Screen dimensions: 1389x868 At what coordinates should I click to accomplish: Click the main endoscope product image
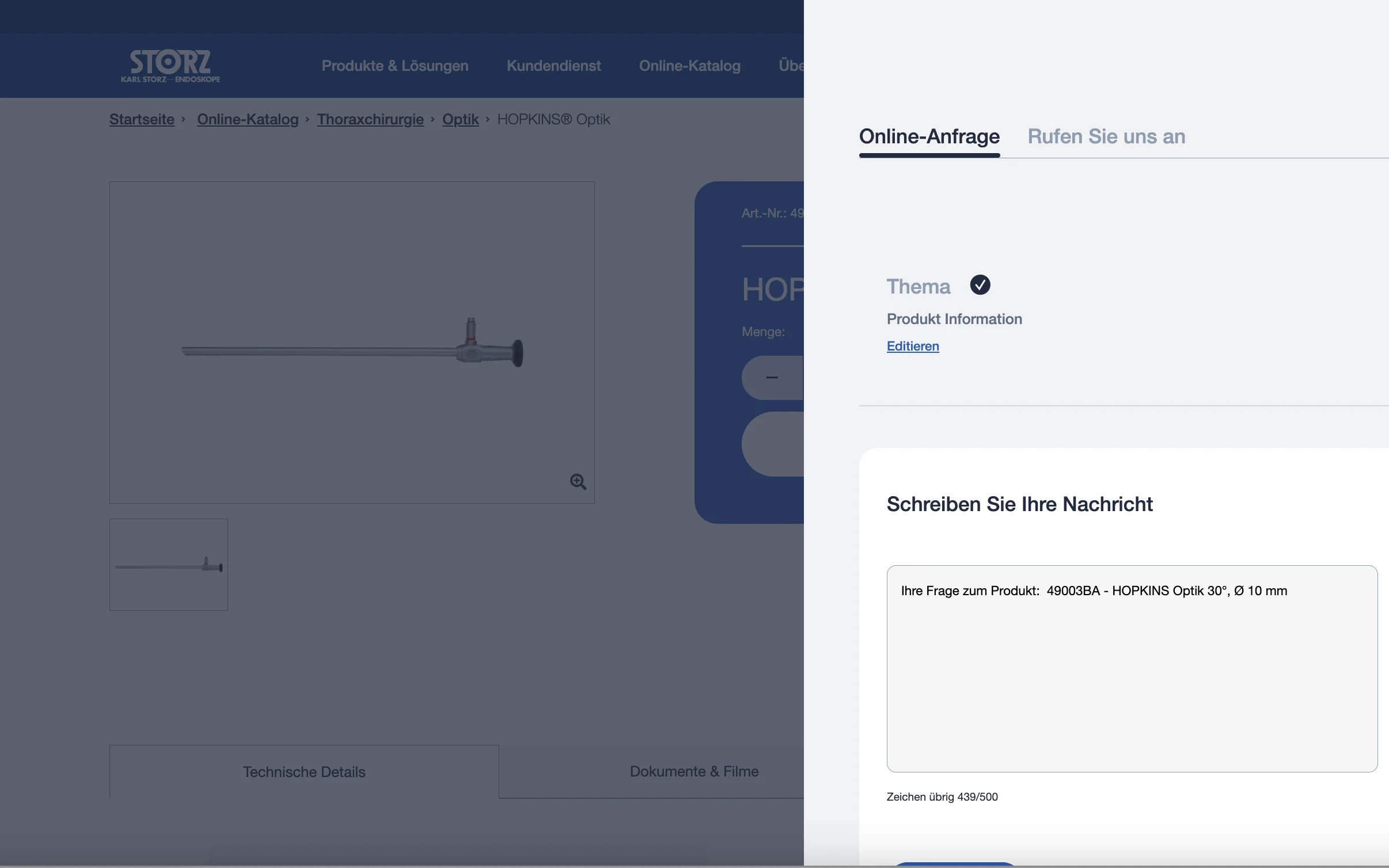352,342
